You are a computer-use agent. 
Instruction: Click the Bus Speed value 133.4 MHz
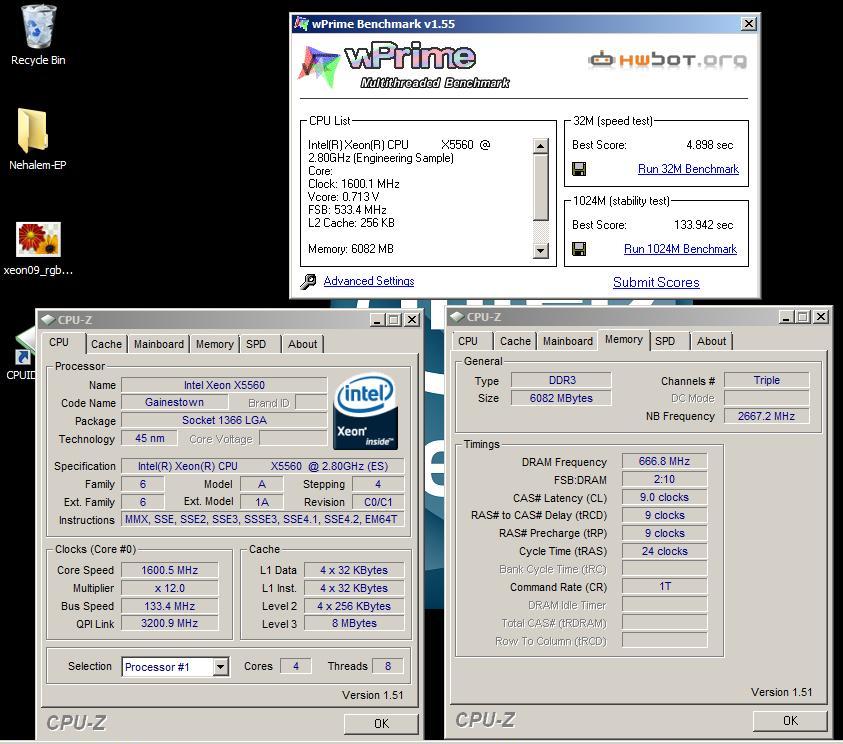coord(169,606)
